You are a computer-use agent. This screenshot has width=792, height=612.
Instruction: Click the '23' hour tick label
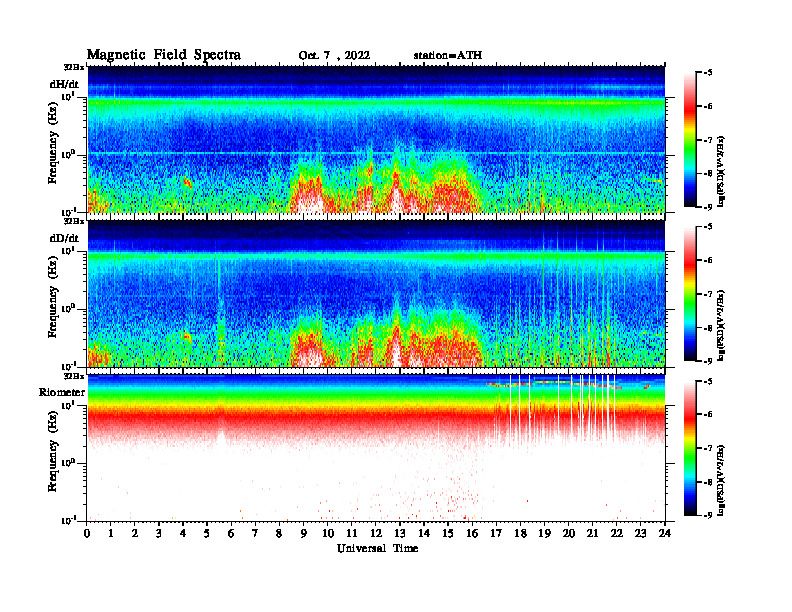(x=641, y=534)
